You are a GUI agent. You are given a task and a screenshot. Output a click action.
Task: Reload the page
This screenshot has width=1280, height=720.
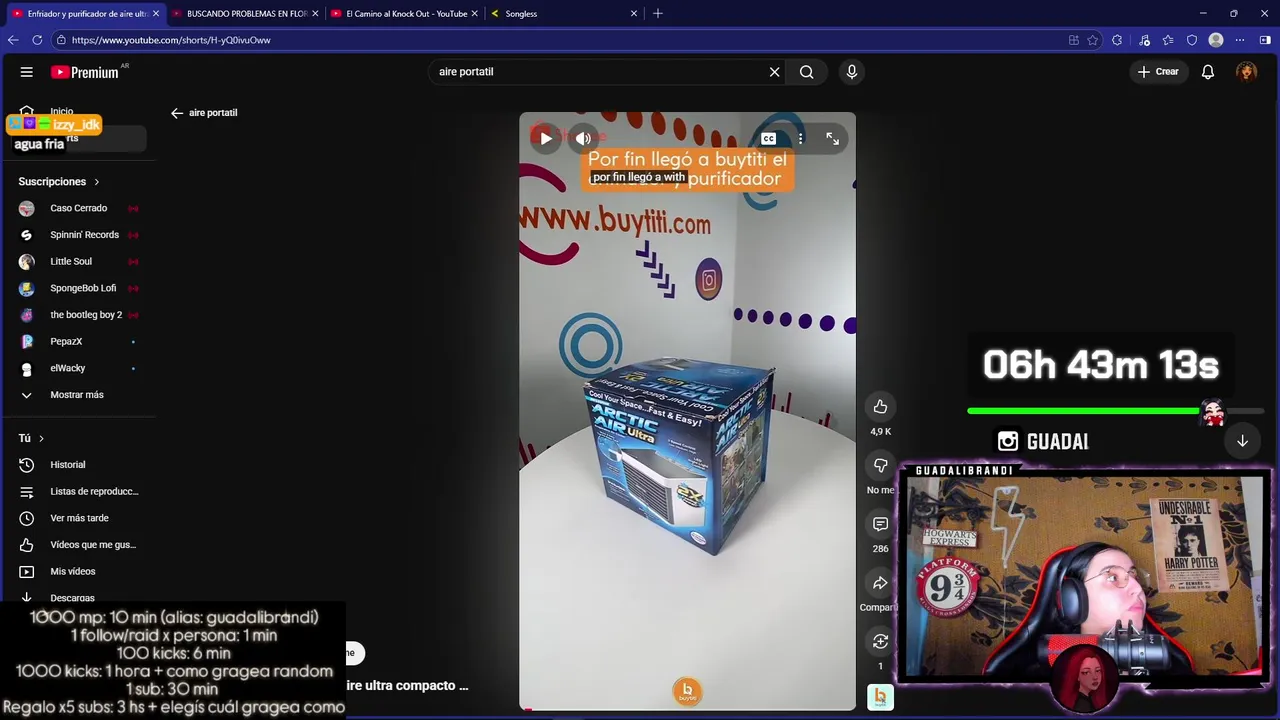pos(37,40)
